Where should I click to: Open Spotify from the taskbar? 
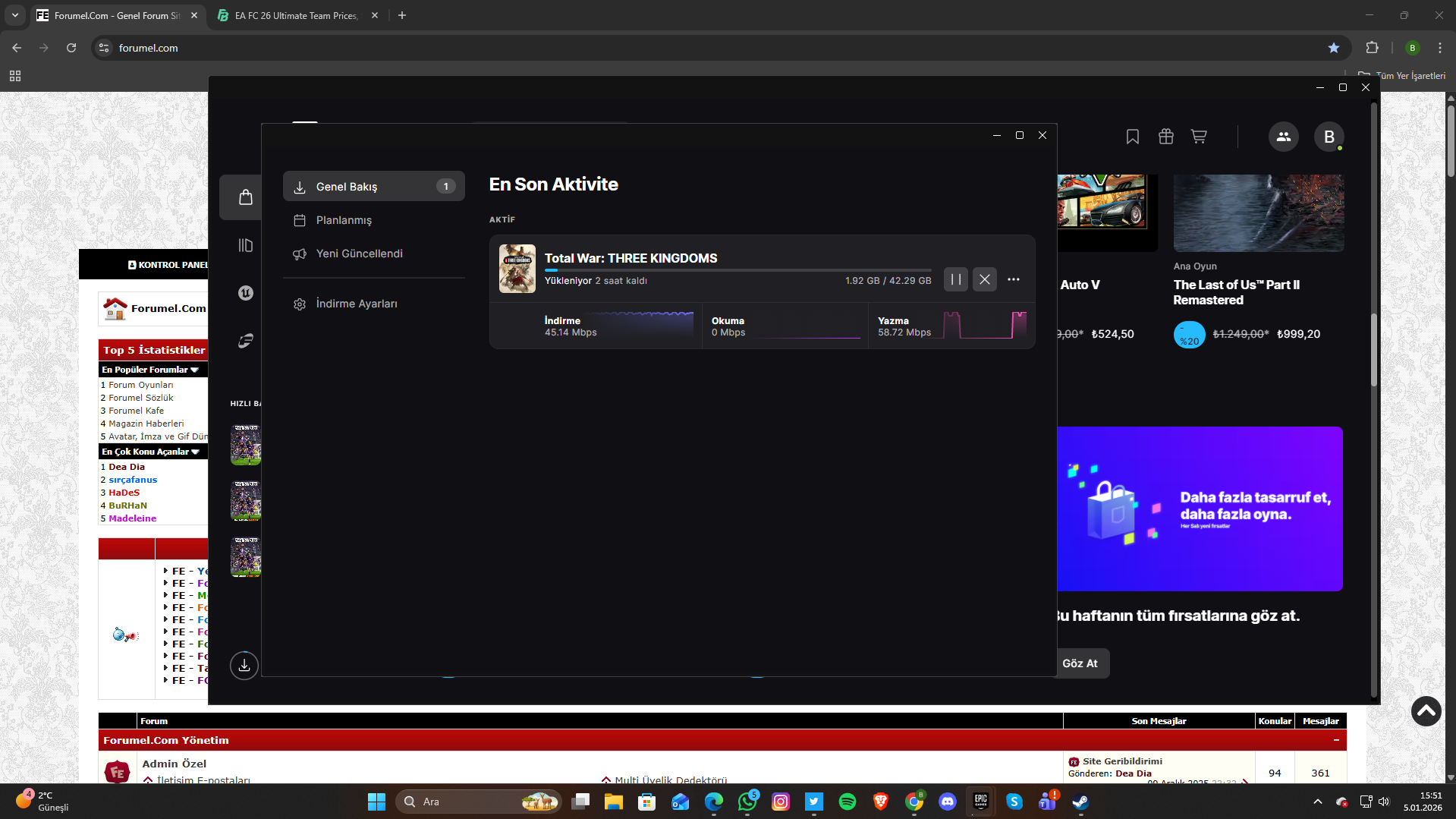tap(847, 802)
